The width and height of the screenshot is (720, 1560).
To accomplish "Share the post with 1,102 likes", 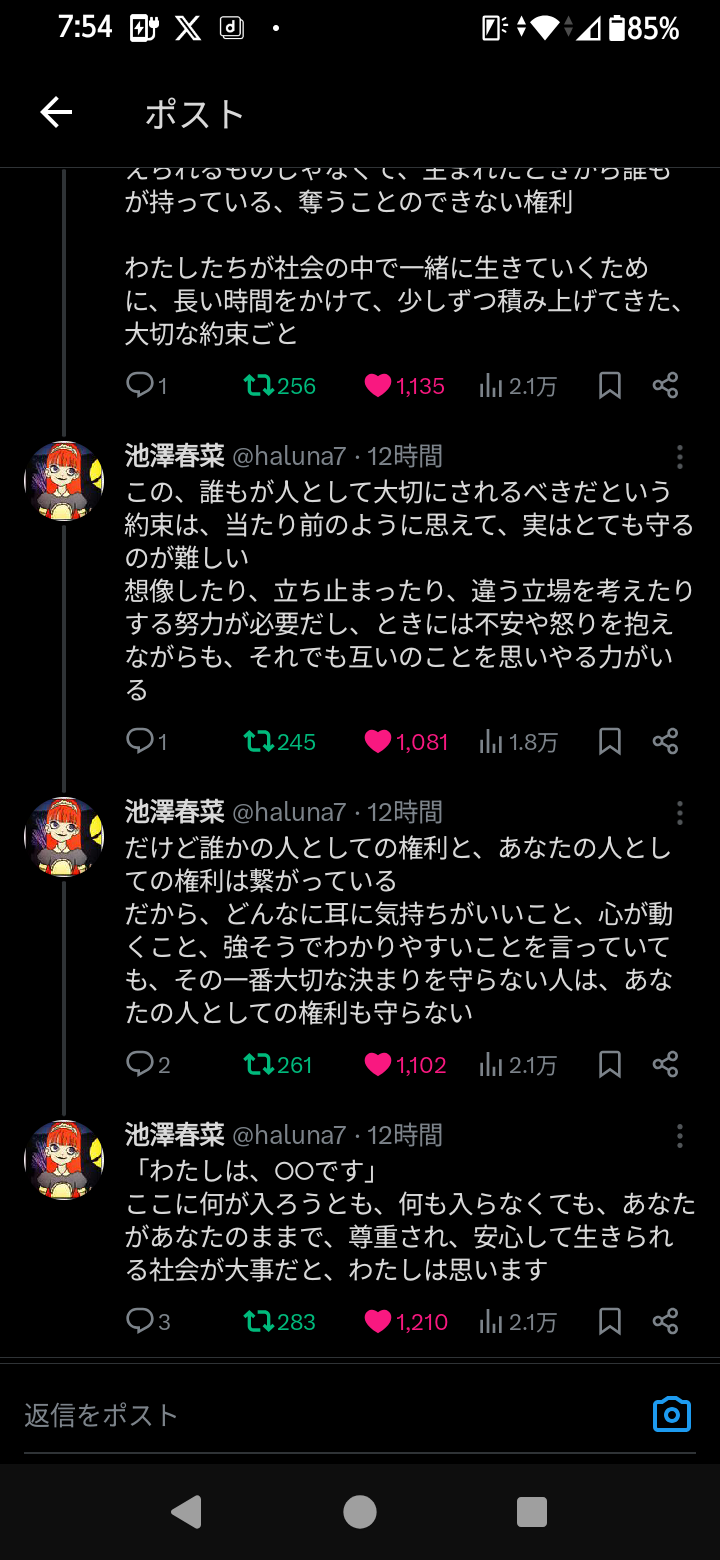I will click(665, 1065).
